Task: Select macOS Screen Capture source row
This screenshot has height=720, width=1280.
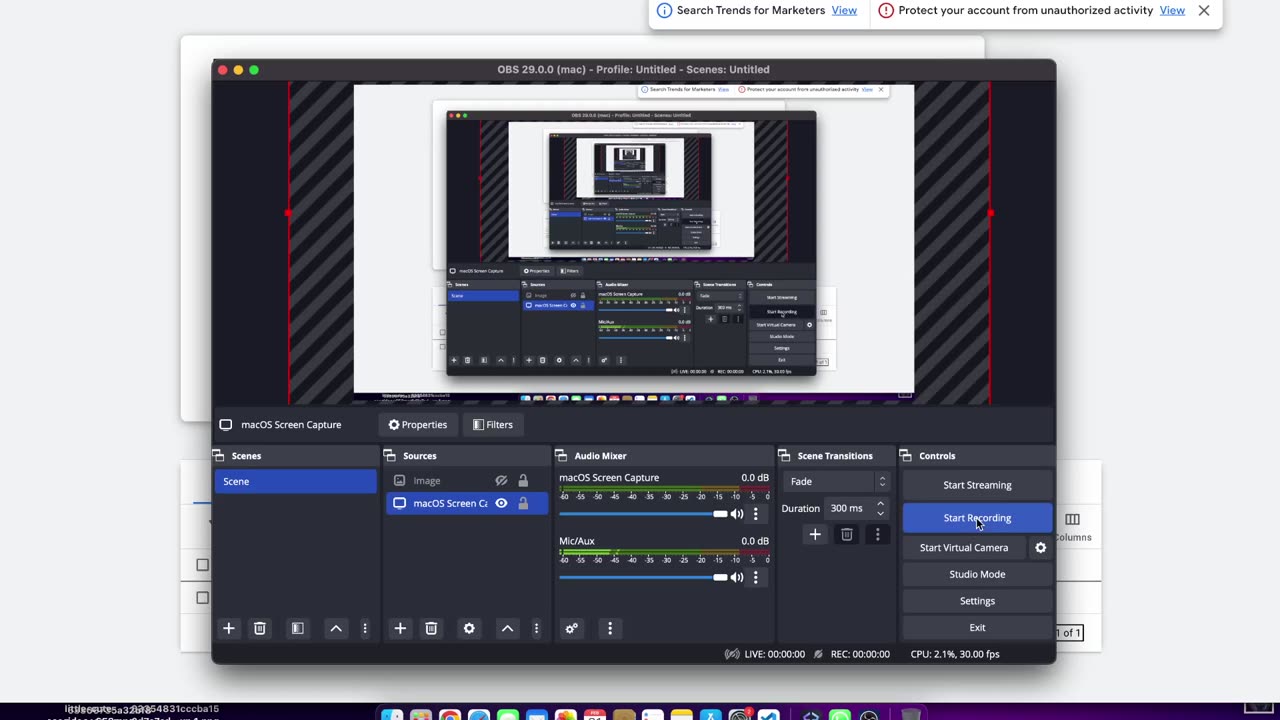Action: (x=467, y=503)
